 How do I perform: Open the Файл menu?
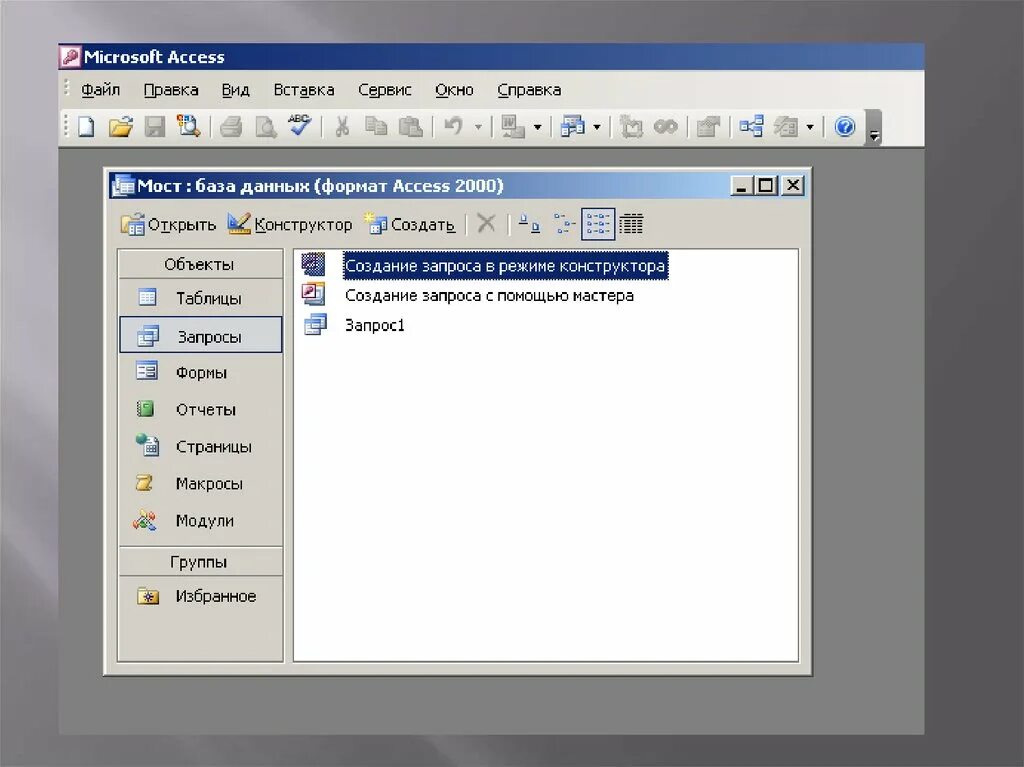click(x=101, y=90)
